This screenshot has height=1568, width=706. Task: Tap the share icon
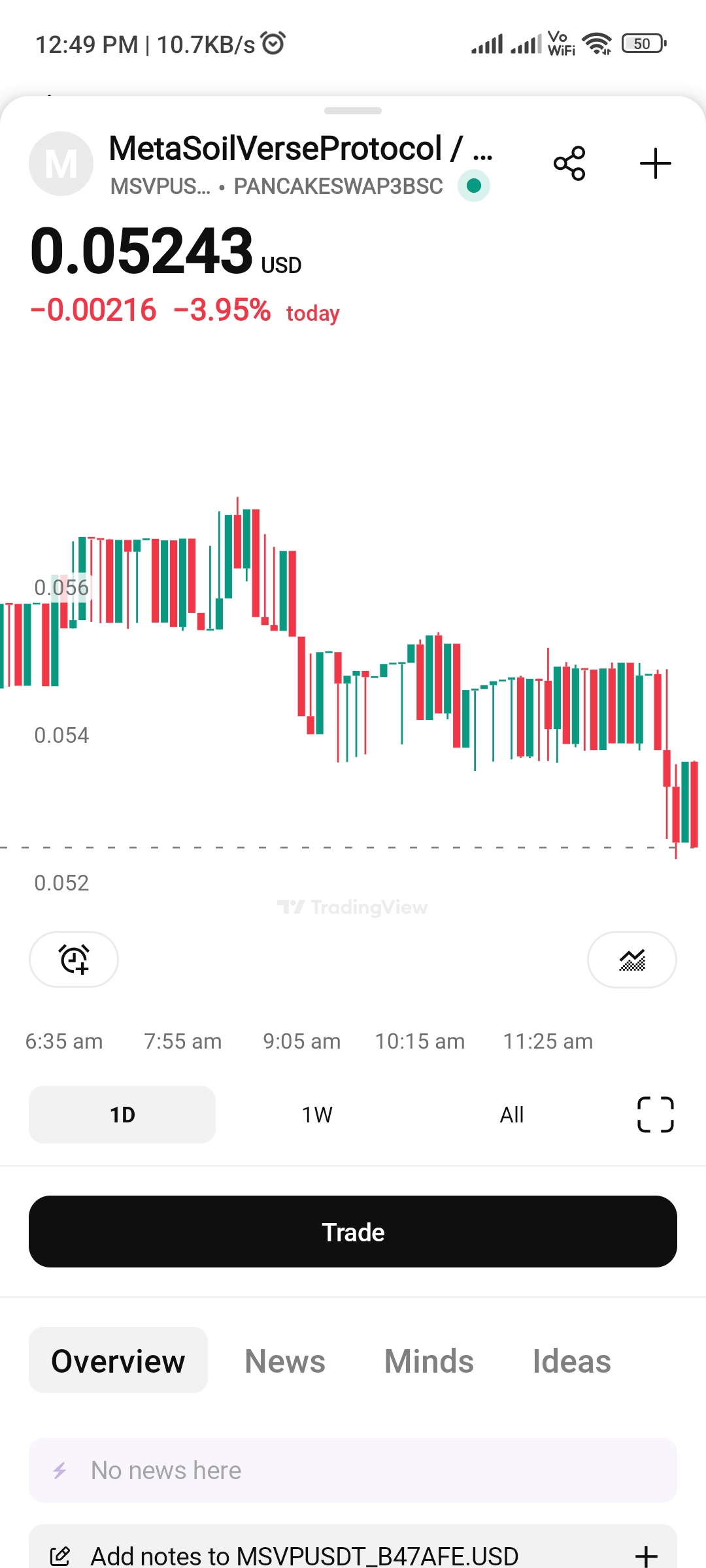click(x=569, y=163)
